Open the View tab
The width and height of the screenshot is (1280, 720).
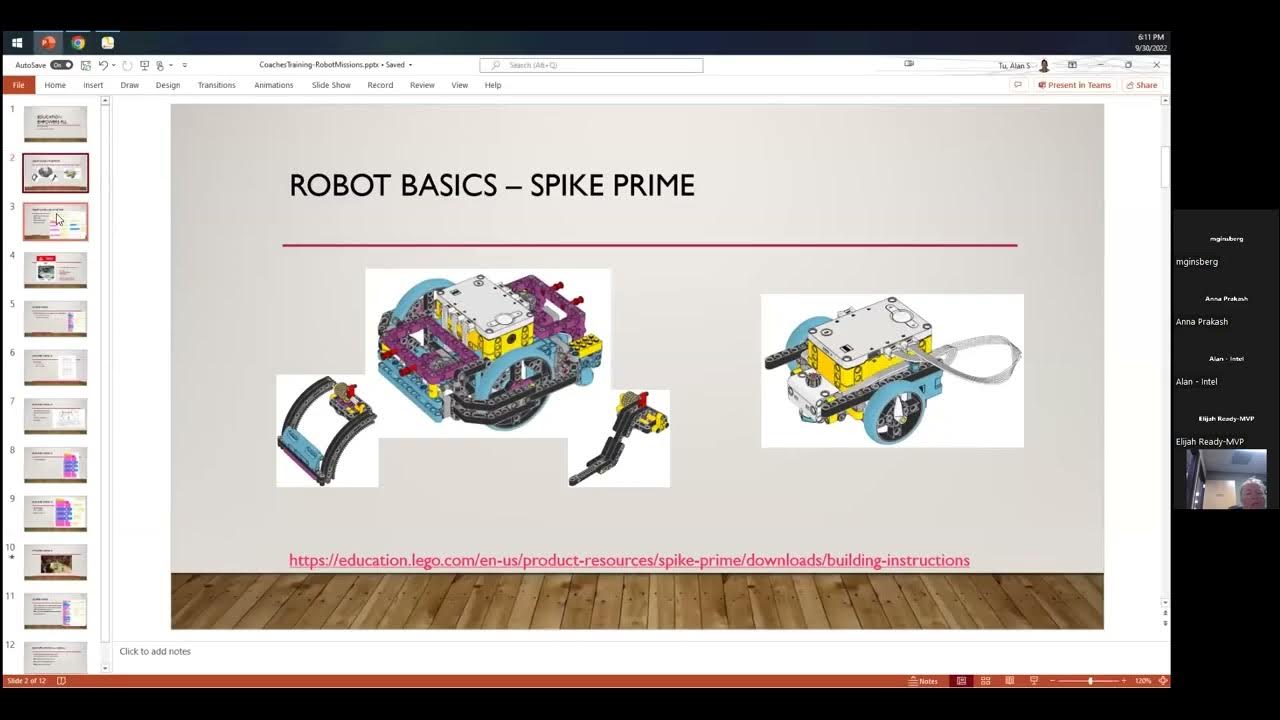coord(460,85)
